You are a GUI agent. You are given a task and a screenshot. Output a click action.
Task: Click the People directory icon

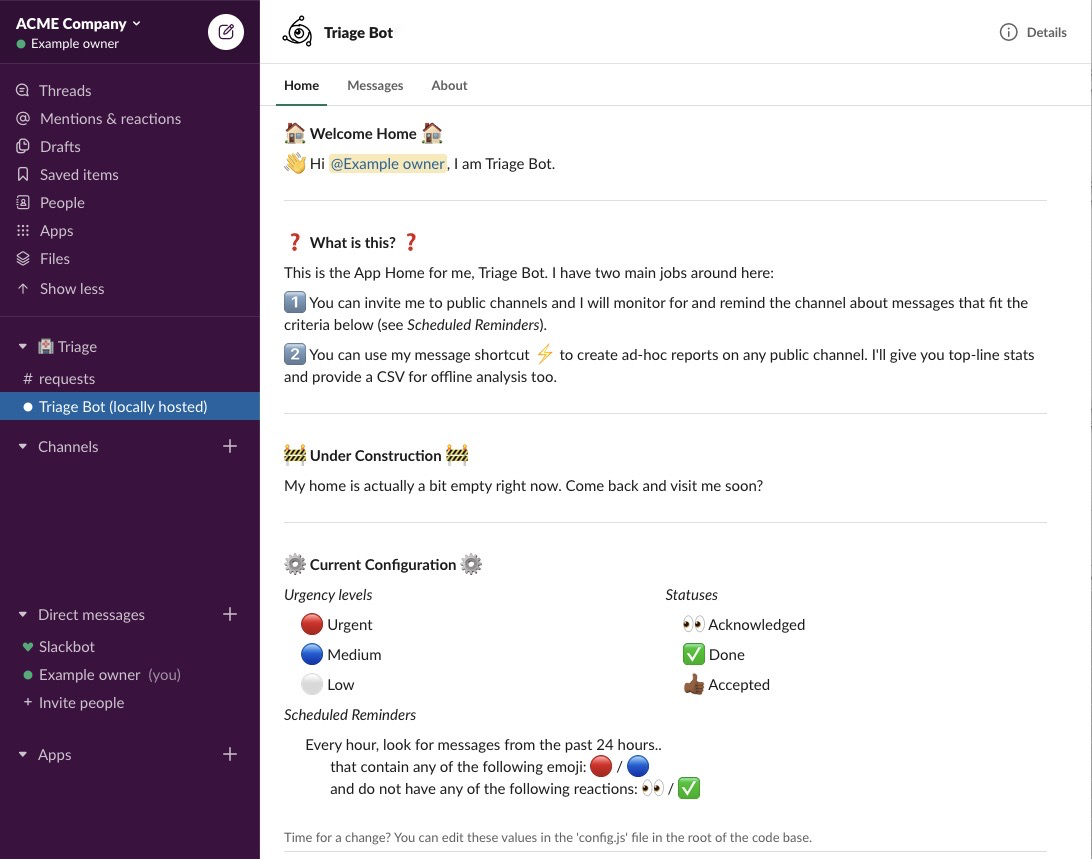click(23, 202)
